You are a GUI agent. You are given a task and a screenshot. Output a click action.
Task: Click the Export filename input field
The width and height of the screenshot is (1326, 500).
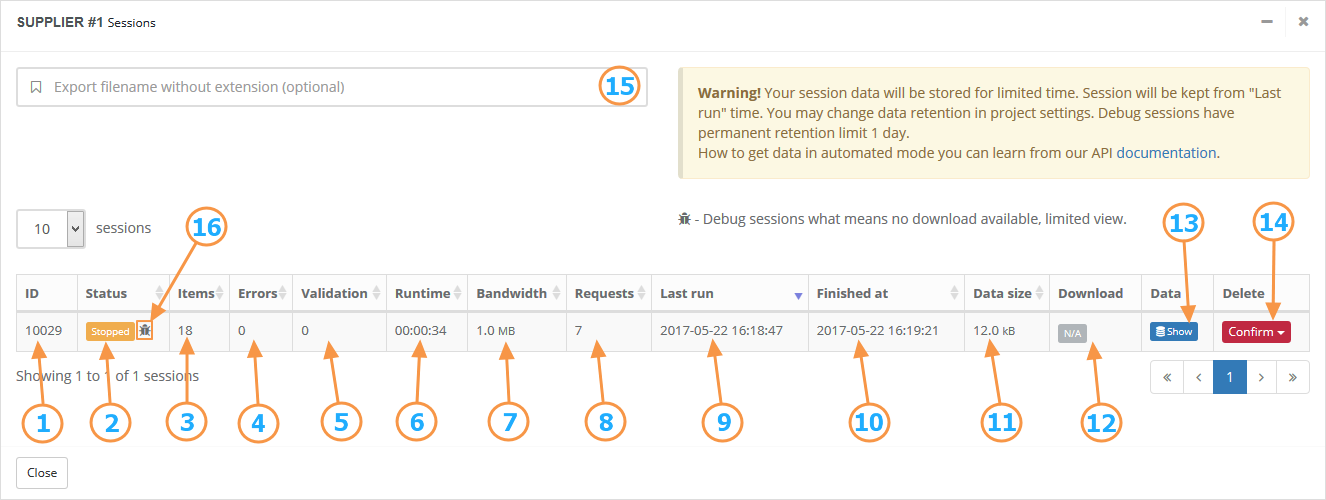point(332,87)
